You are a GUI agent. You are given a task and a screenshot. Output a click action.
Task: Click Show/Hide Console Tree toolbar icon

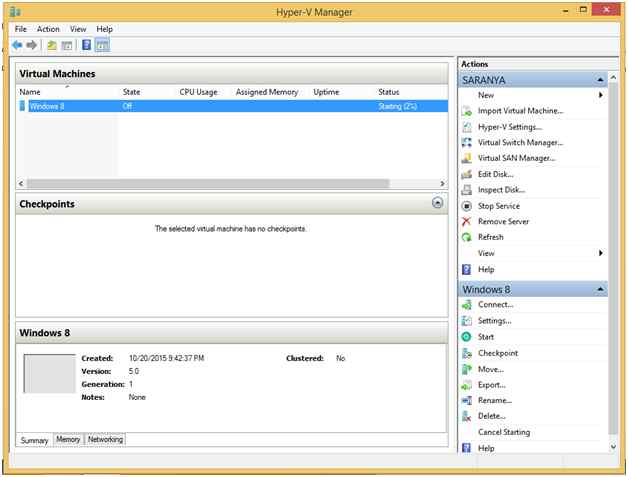point(67,45)
